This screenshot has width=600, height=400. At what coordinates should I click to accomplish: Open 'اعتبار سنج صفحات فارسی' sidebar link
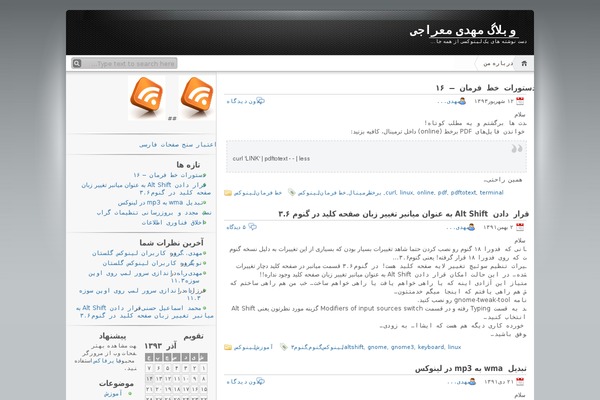point(178,145)
